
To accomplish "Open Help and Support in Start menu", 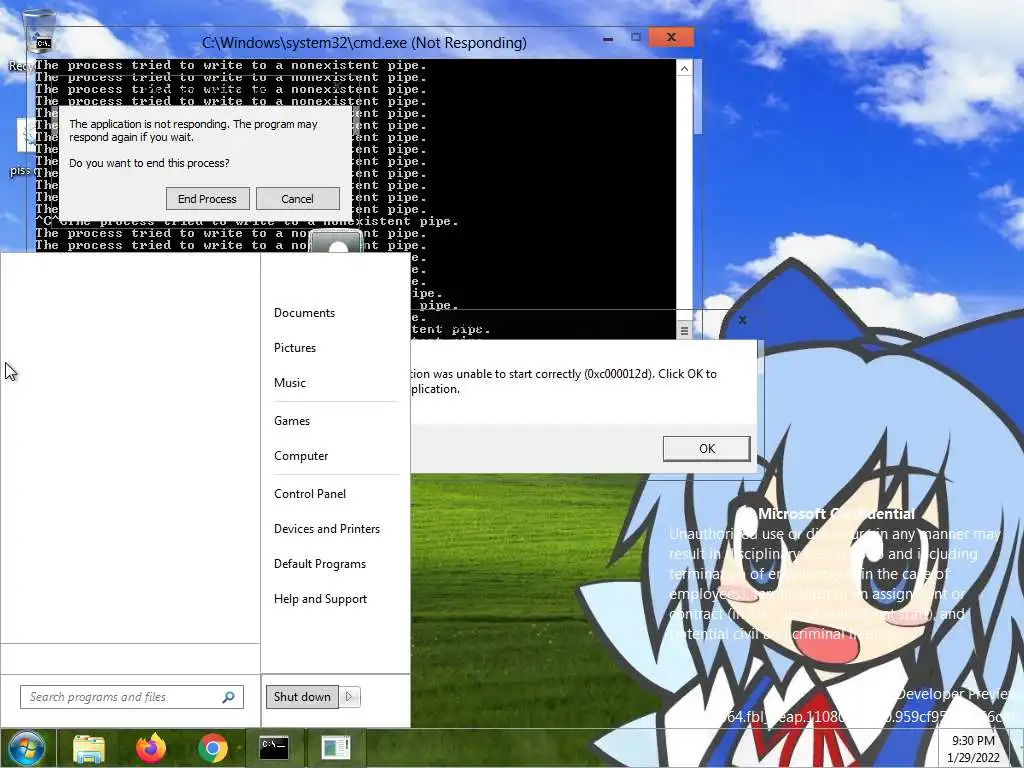I will (321, 599).
